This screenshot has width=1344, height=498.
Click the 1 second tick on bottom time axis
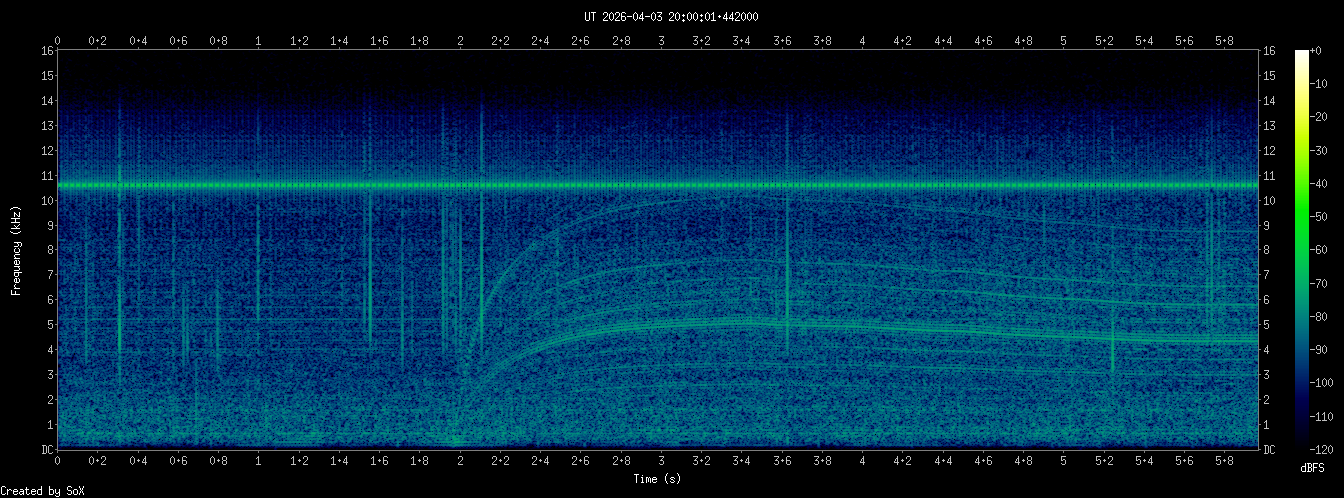[259, 463]
